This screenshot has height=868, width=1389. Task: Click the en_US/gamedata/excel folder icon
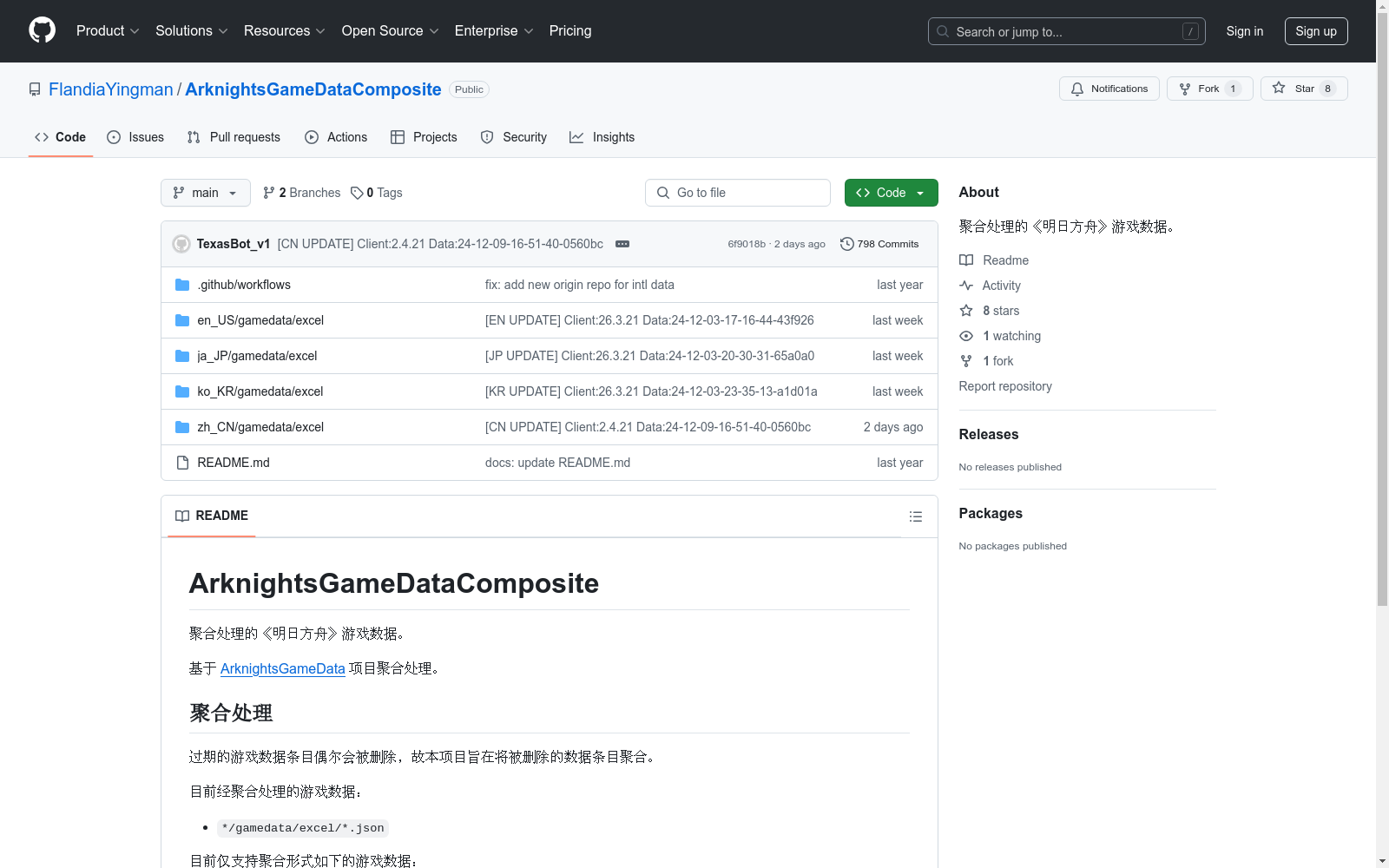(182, 320)
